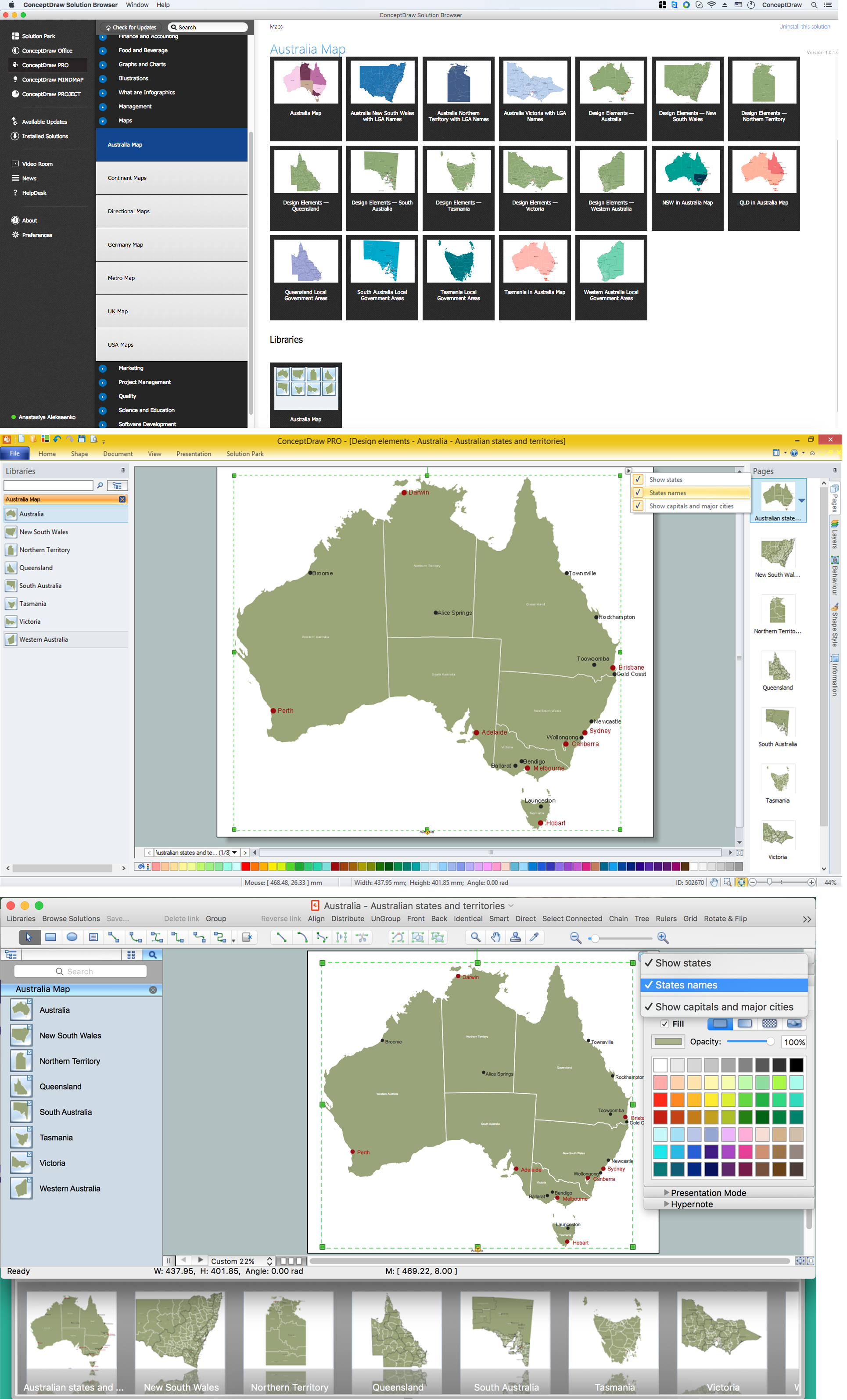Viewport: 847px width, 1400px height.
Task: Click Uninstall this solution link
Action: [804, 27]
